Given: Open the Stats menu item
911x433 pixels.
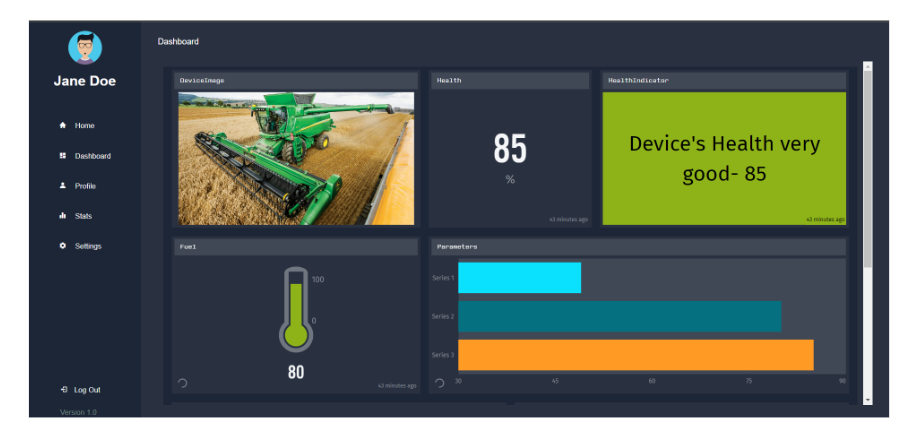Looking at the screenshot, I should tap(83, 216).
